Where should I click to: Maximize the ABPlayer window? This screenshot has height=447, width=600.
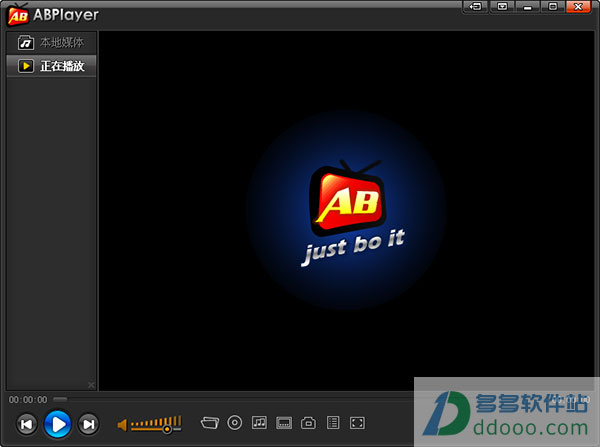click(553, 7)
